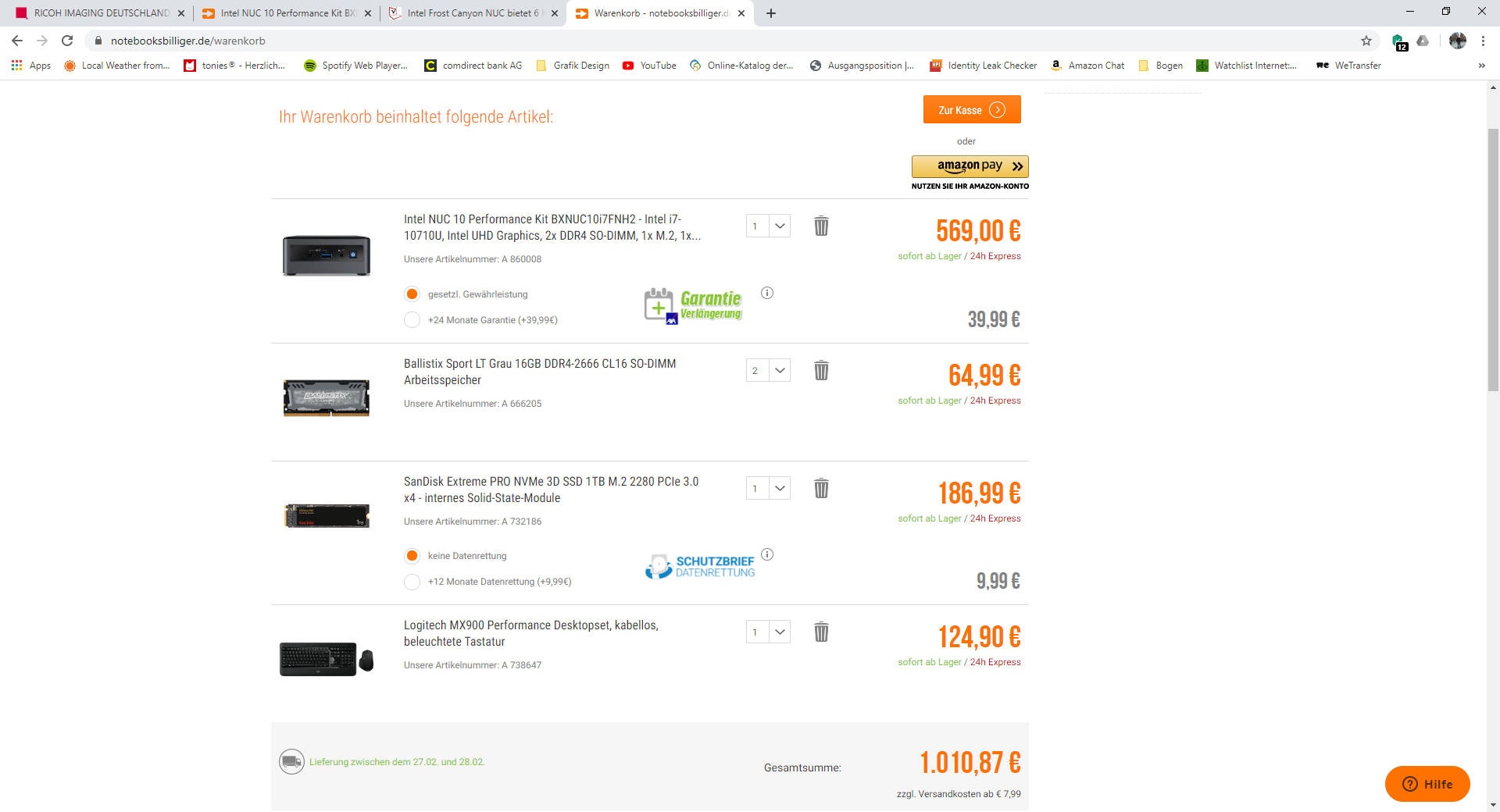This screenshot has width=1500, height=812.
Task: Open YouTube bookmark
Action: tap(650, 66)
